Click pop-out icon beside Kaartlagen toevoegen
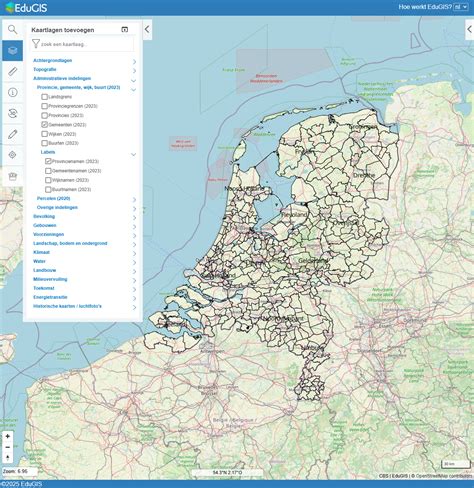The width and height of the screenshot is (474, 488). pyautogui.click(x=124, y=30)
